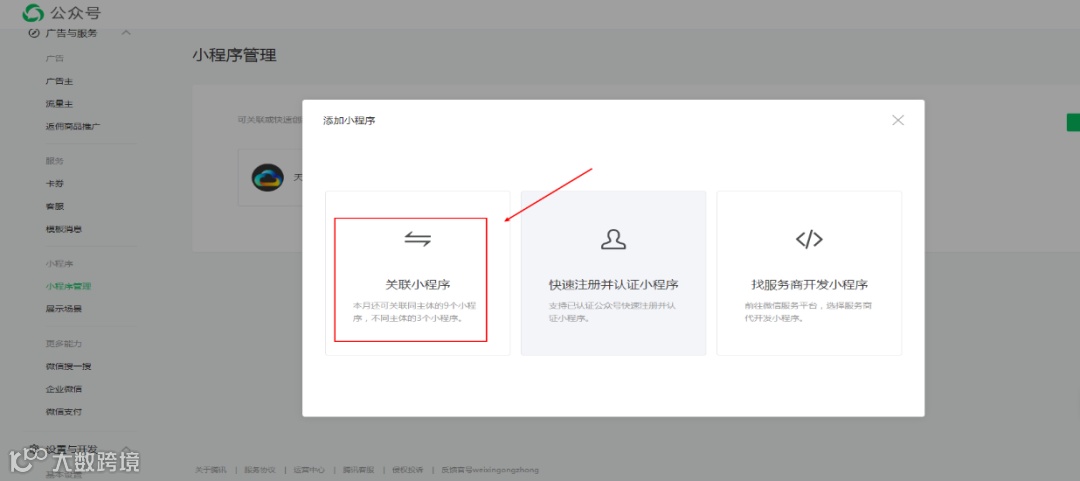Open 客服 in the sidebar
This screenshot has width=1080, height=481.
tap(54, 206)
